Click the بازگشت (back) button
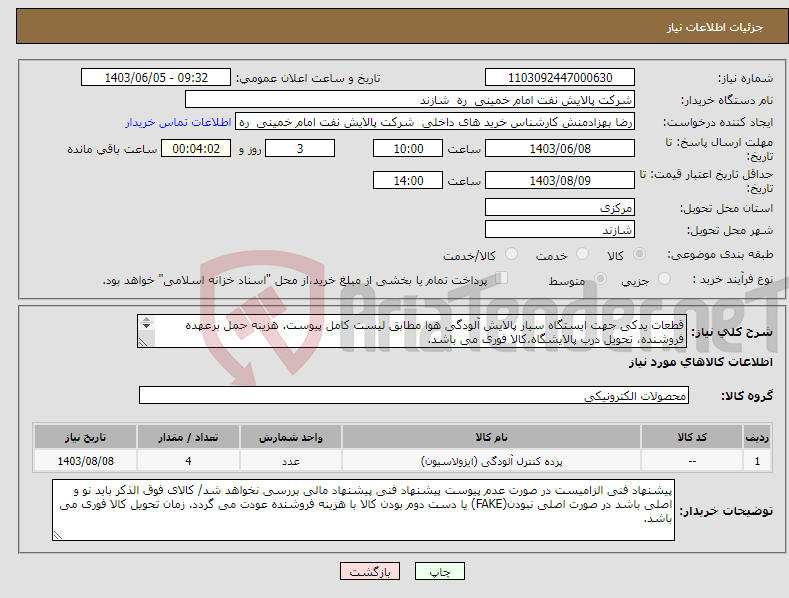This screenshot has height=598, width=789. click(370, 572)
